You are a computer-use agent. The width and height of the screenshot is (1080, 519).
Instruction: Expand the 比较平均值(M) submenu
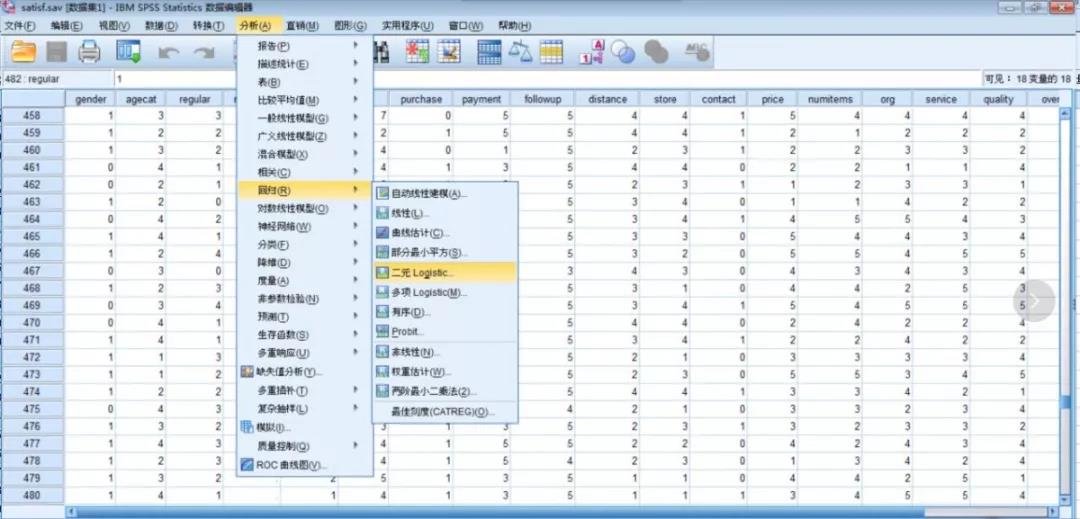point(304,100)
